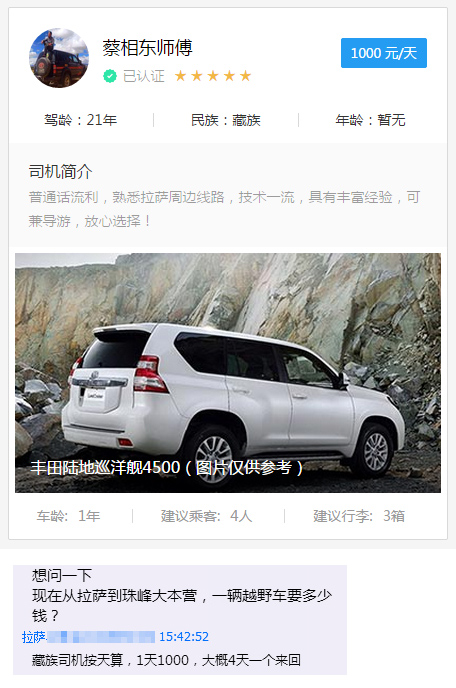Click the driver's round avatar photo

coord(59,58)
